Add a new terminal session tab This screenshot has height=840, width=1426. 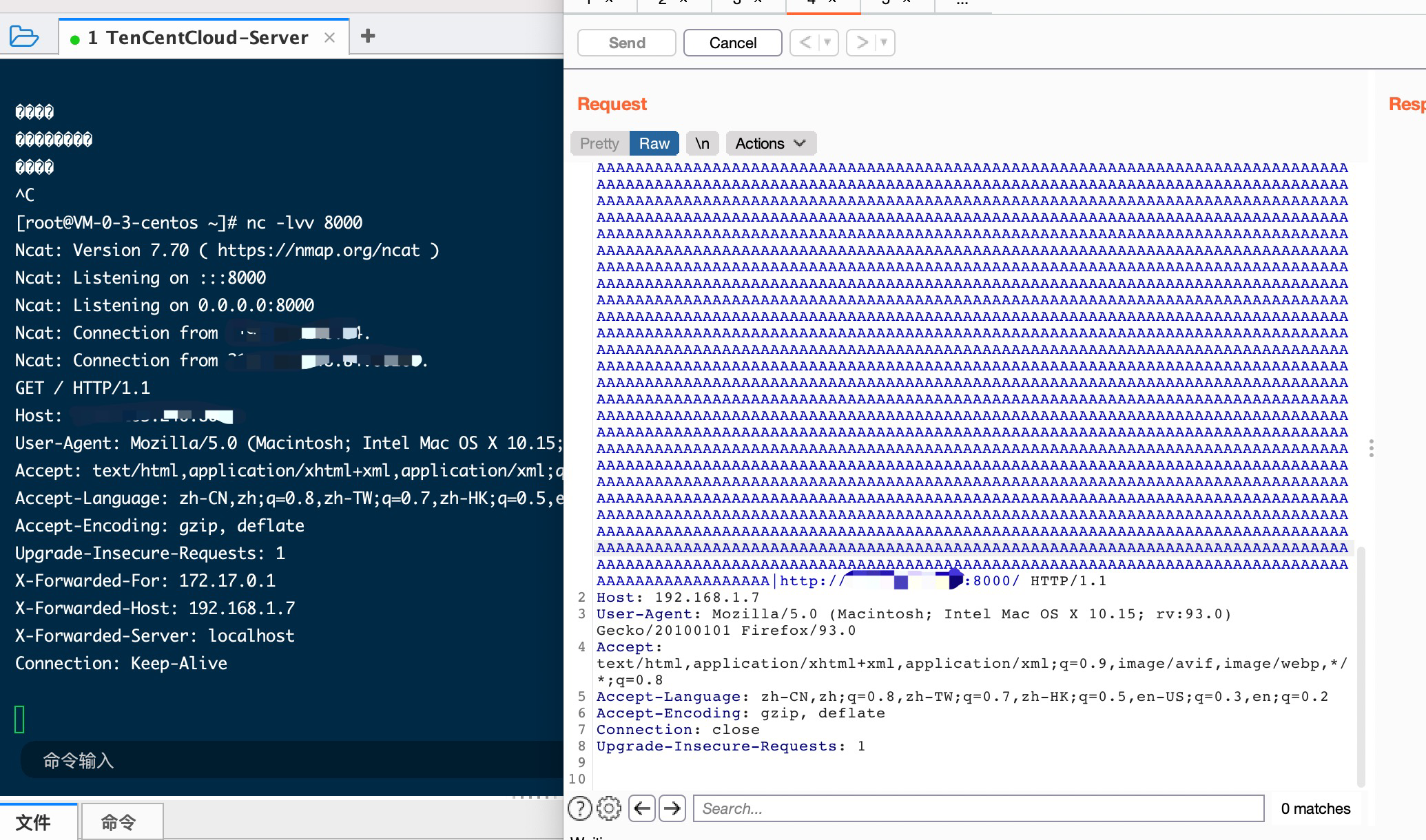click(368, 36)
